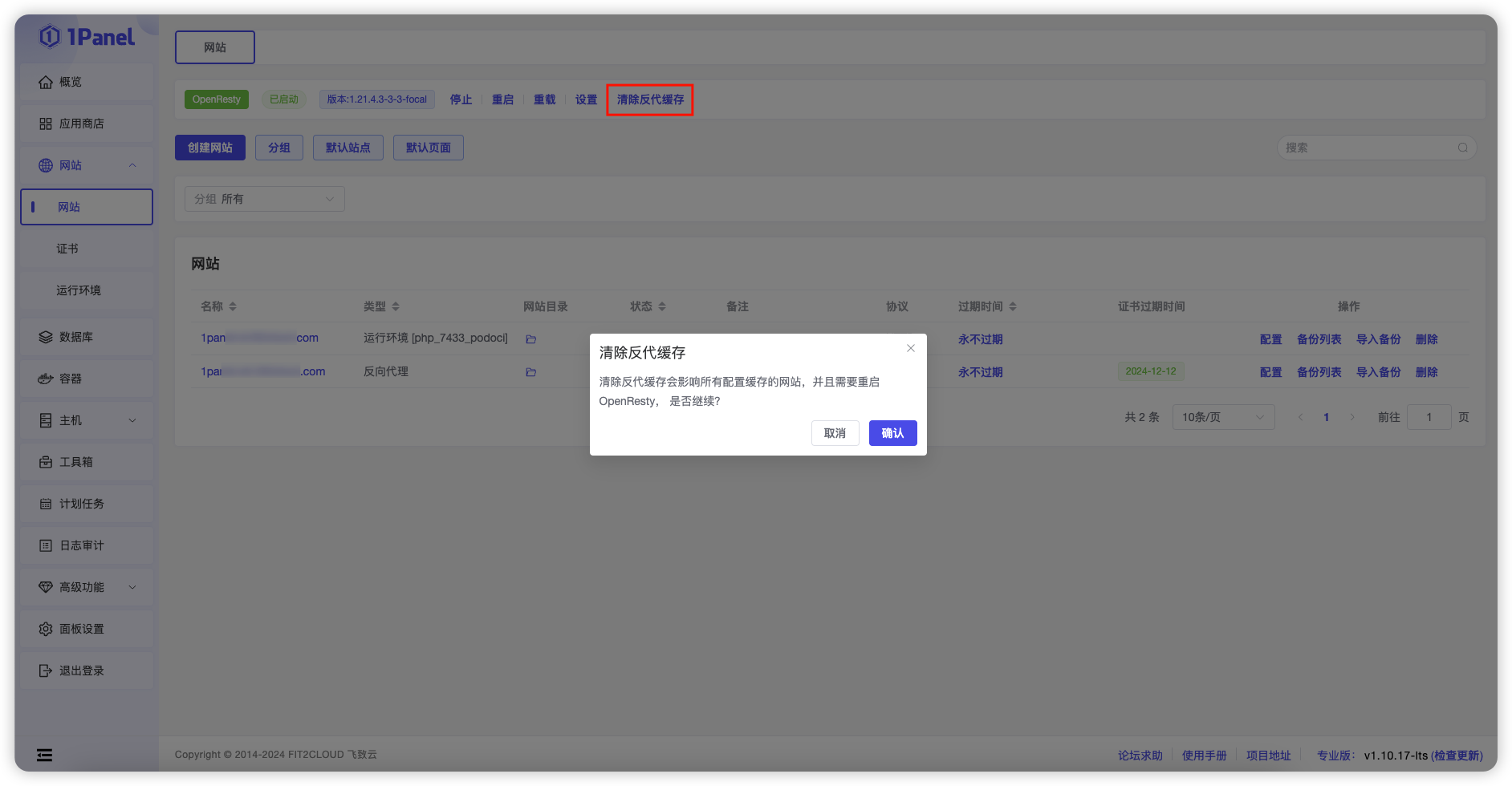This screenshot has width=1512, height=786.
Task: Select the 概览 dashboard icon
Action: point(47,81)
